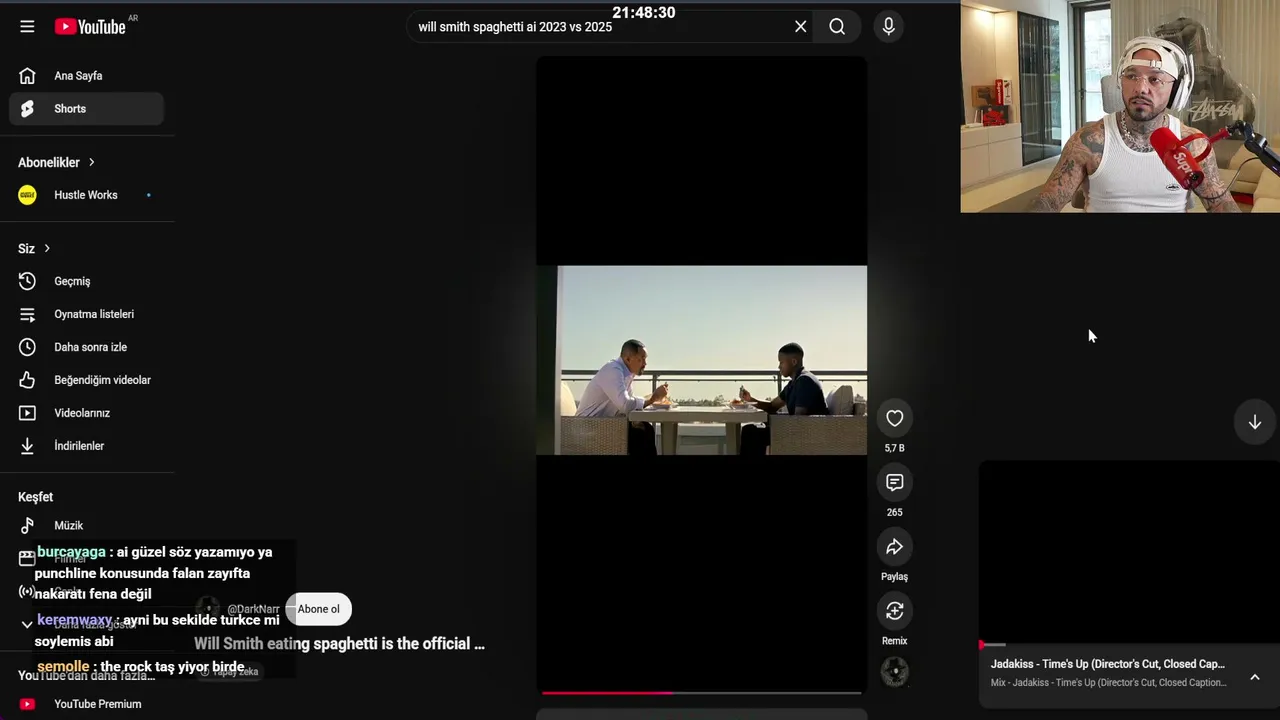Open the YouTube guide hamburger menu
Image resolution: width=1280 pixels, height=720 pixels.
point(27,27)
